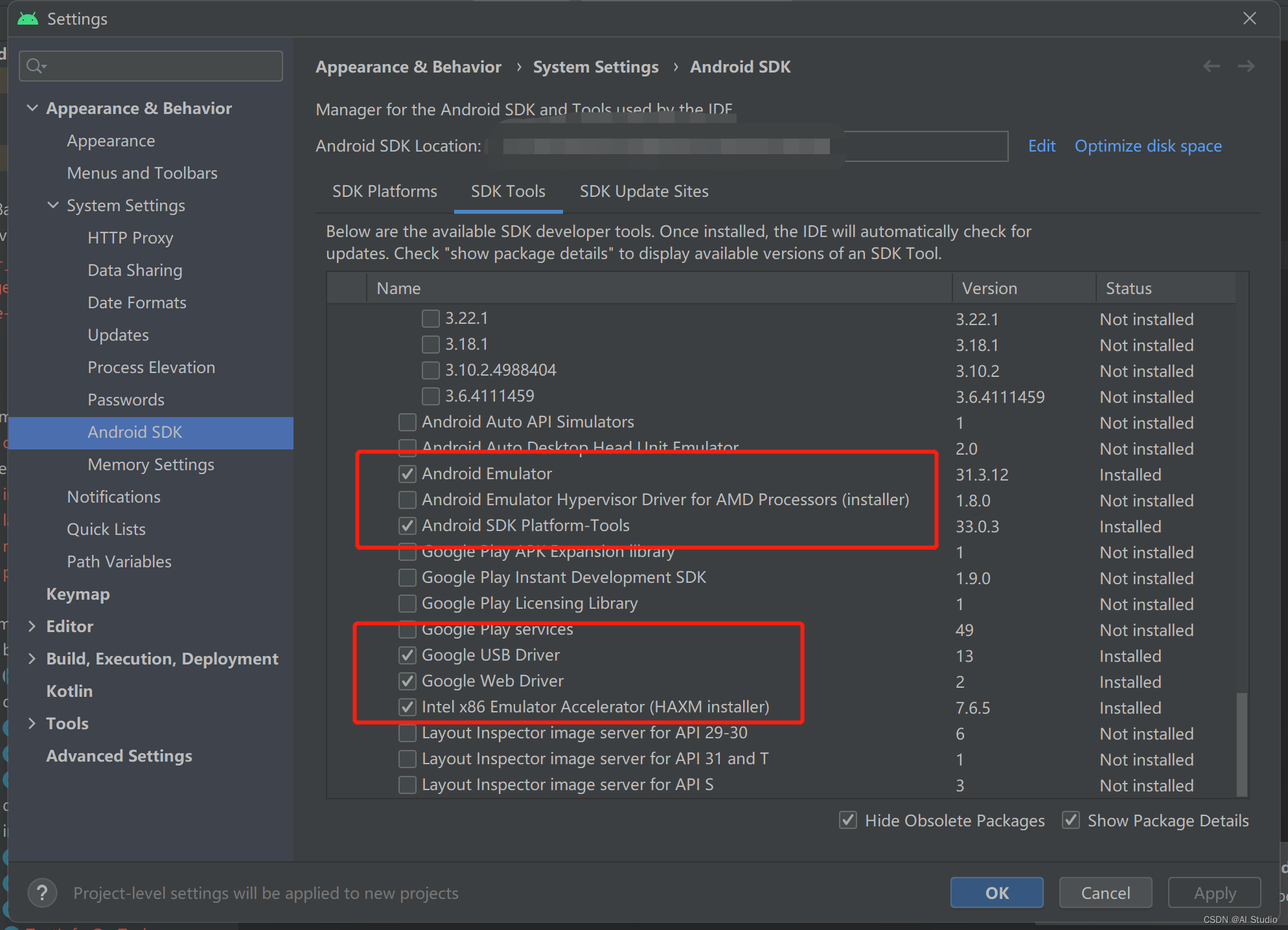This screenshot has height=930, width=1288.
Task: Uncheck the Google Web Driver package
Action: coord(408,681)
